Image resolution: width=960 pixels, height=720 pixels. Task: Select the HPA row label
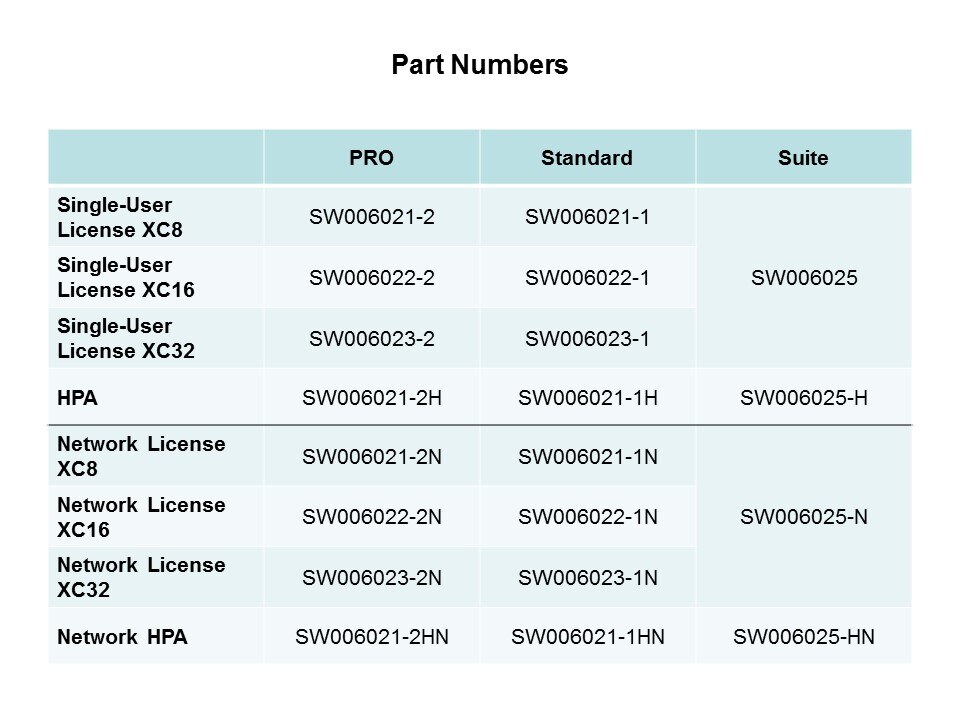point(77,398)
